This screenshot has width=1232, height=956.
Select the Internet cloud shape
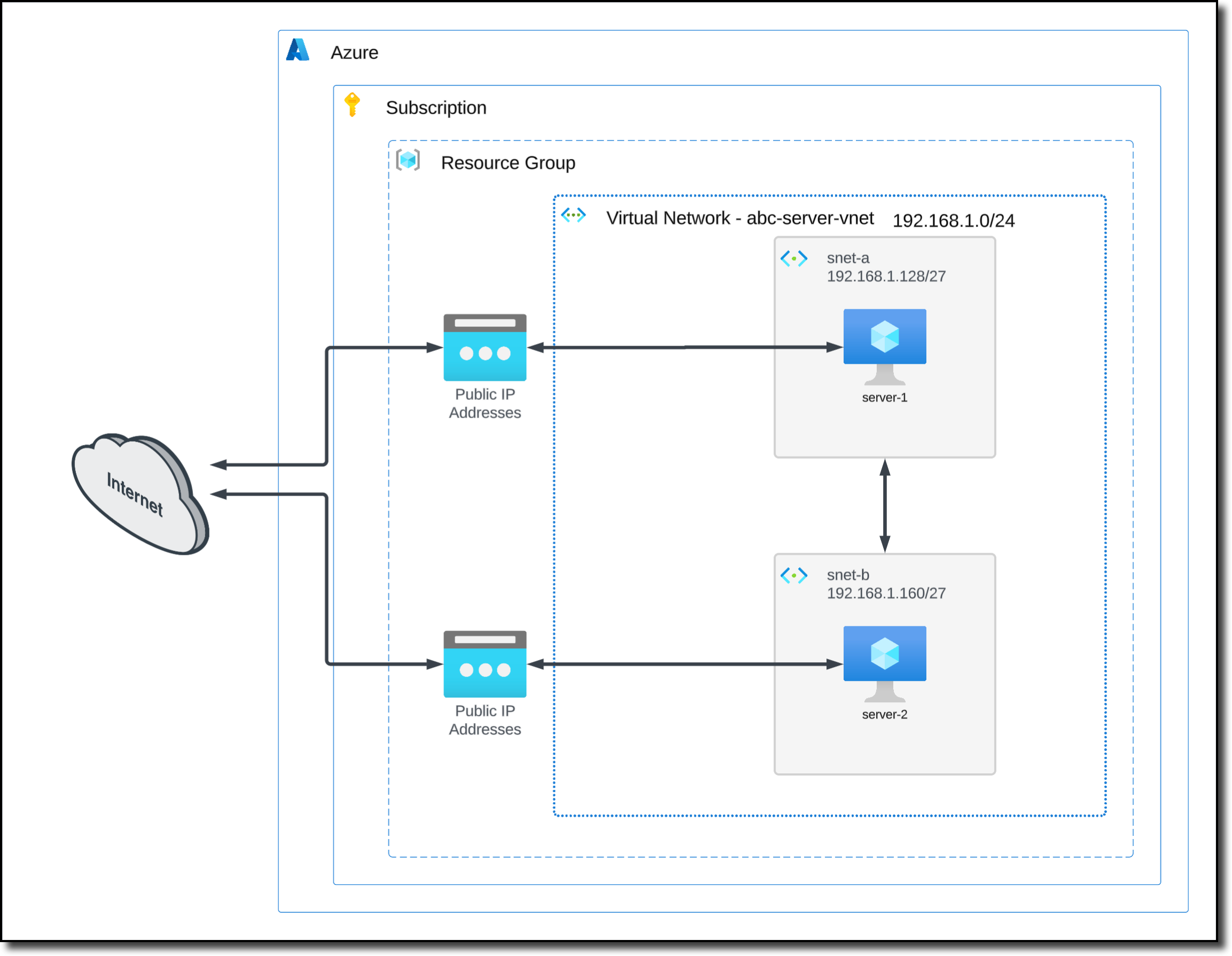[135, 493]
